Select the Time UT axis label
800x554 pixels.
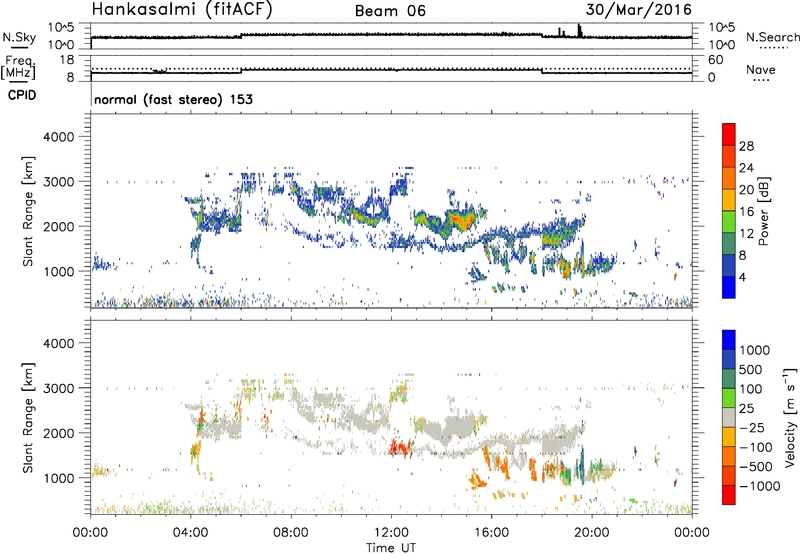(391, 548)
